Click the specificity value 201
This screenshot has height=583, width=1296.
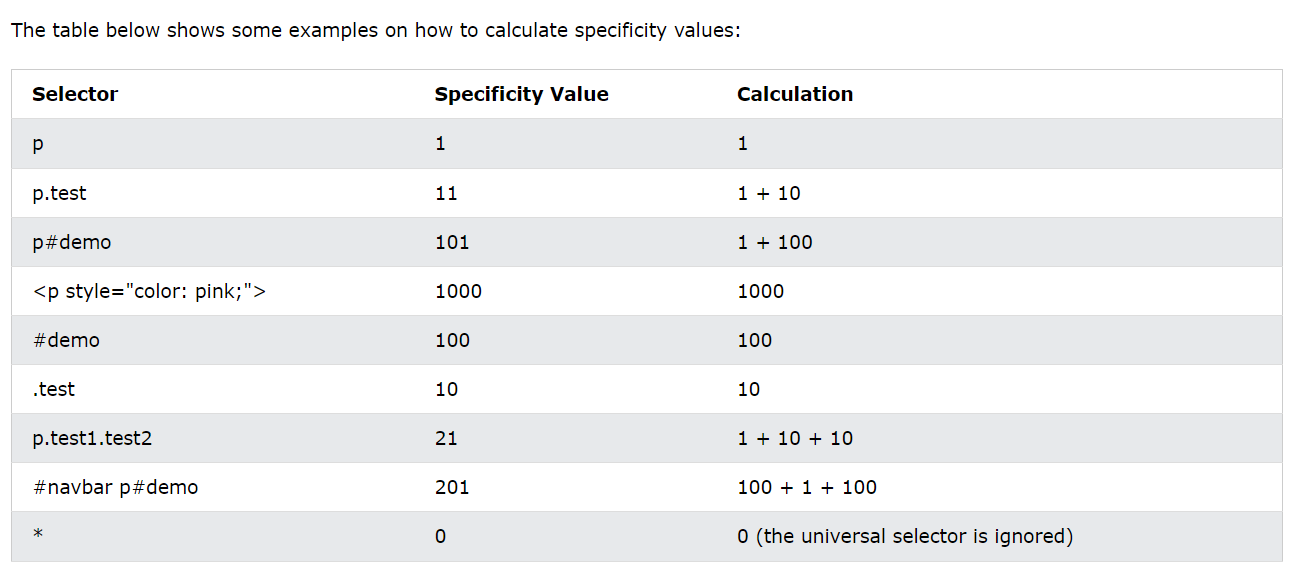452,487
